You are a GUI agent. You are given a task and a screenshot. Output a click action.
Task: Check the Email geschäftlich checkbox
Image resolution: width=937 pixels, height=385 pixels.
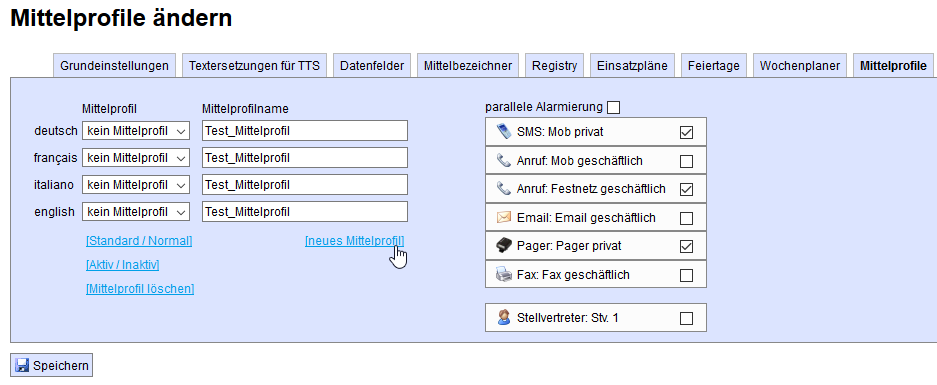pyautogui.click(x=687, y=218)
